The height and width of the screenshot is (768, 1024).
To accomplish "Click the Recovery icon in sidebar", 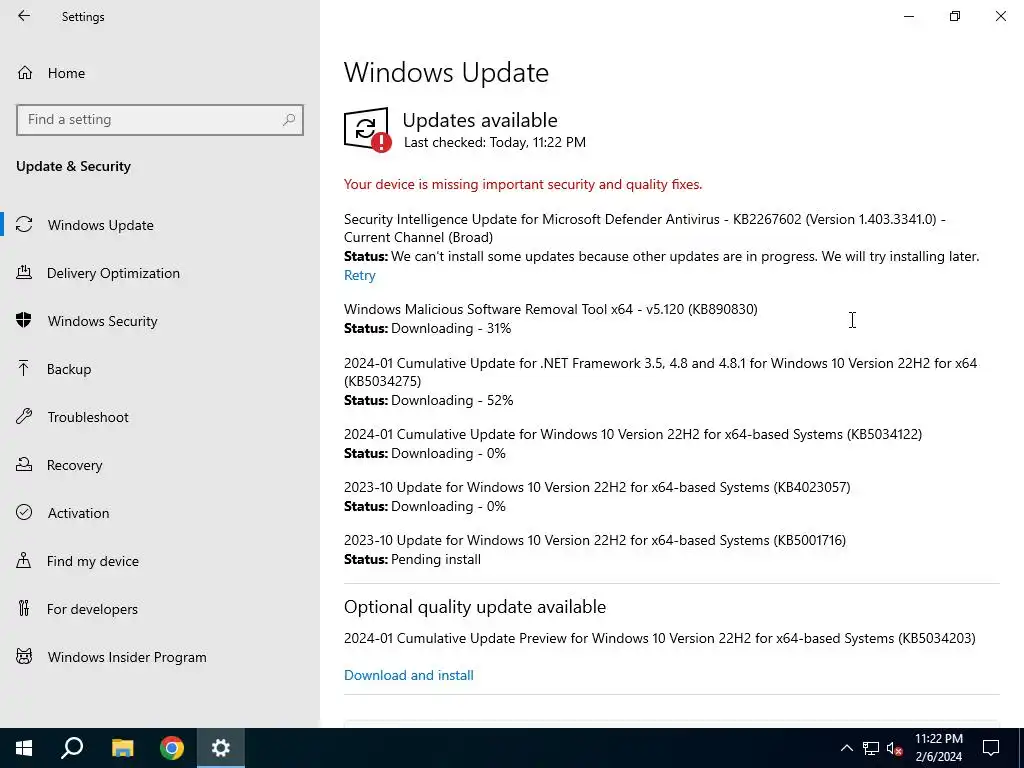I will [24, 464].
